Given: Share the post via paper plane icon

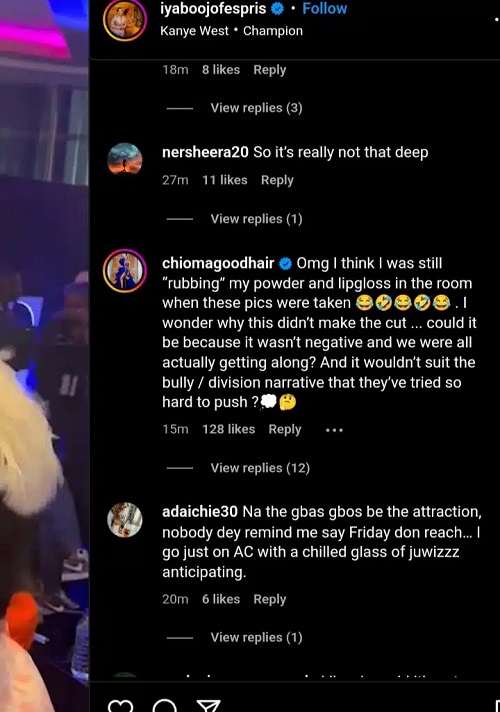Looking at the screenshot, I should [208, 705].
